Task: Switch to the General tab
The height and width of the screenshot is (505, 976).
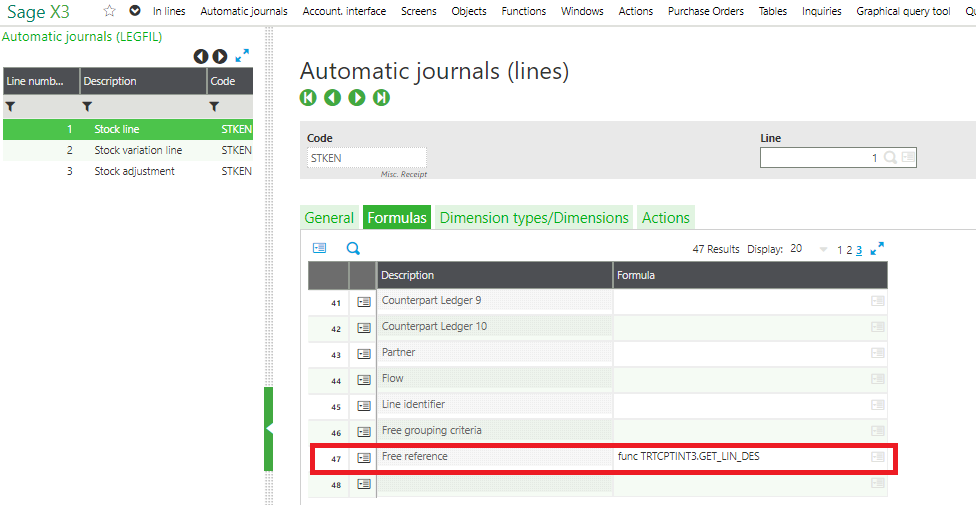Action: [x=329, y=218]
